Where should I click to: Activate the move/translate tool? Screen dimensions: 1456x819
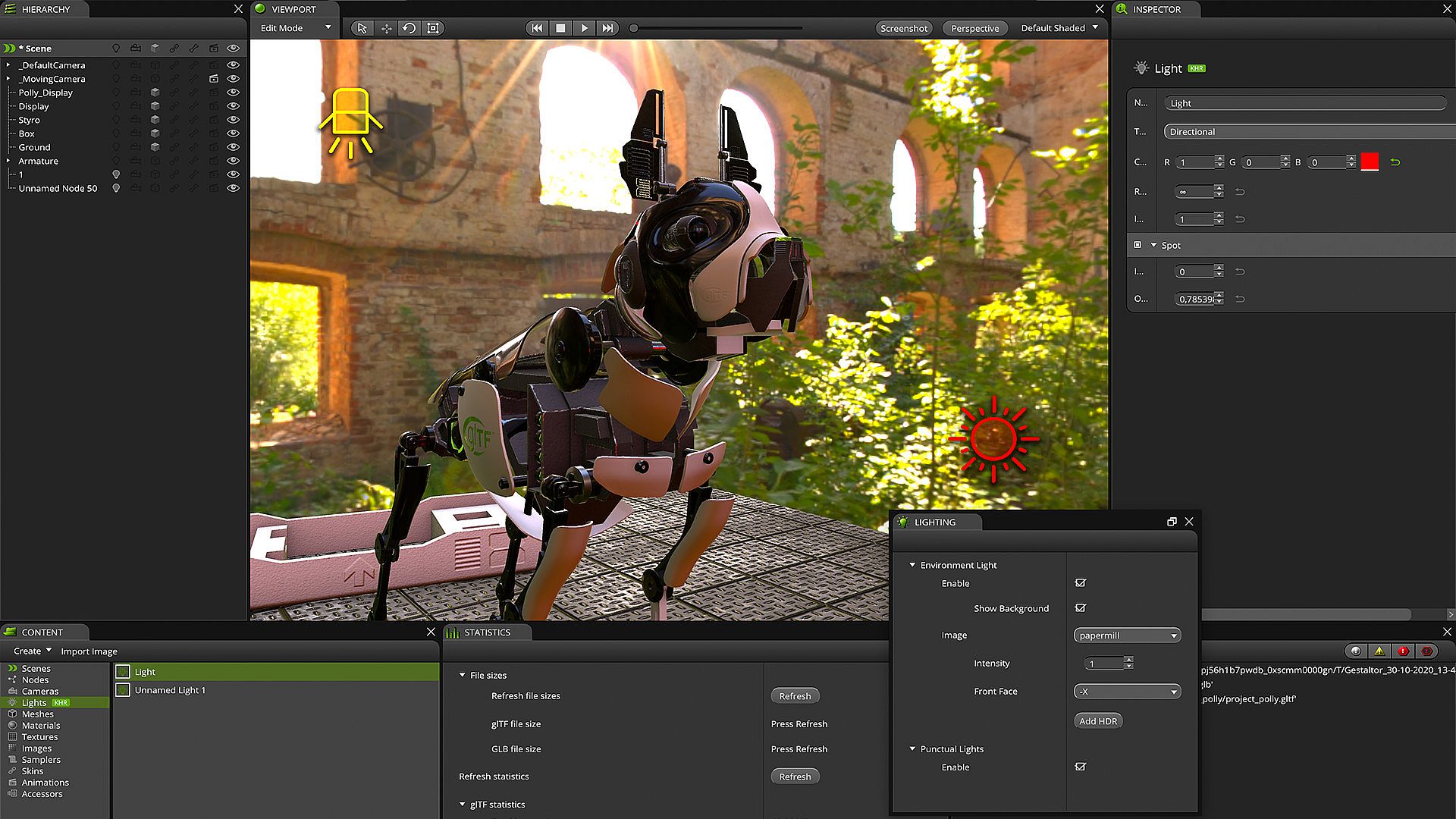tap(386, 28)
